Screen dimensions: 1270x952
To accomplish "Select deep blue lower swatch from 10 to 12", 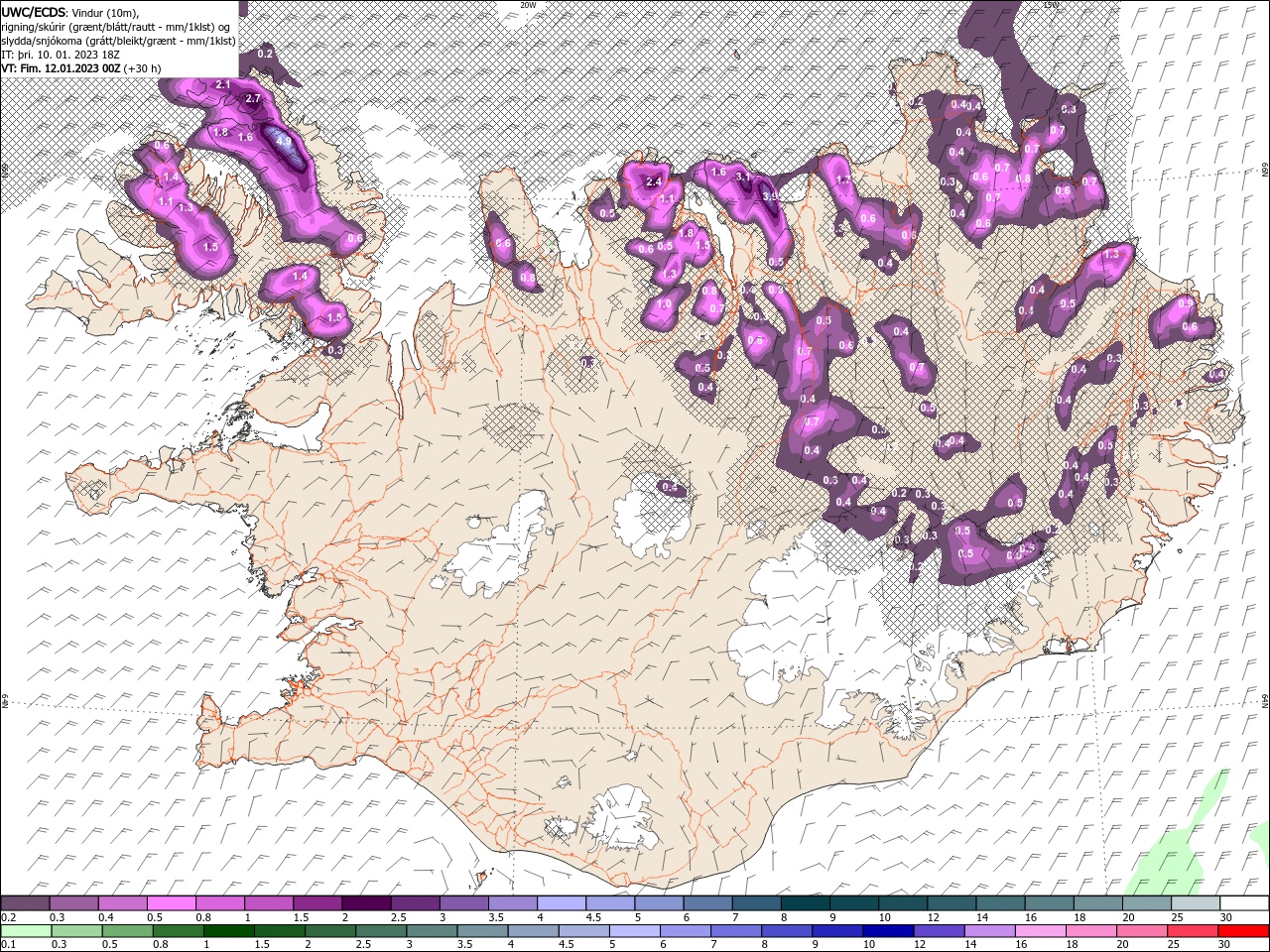I will (x=889, y=931).
